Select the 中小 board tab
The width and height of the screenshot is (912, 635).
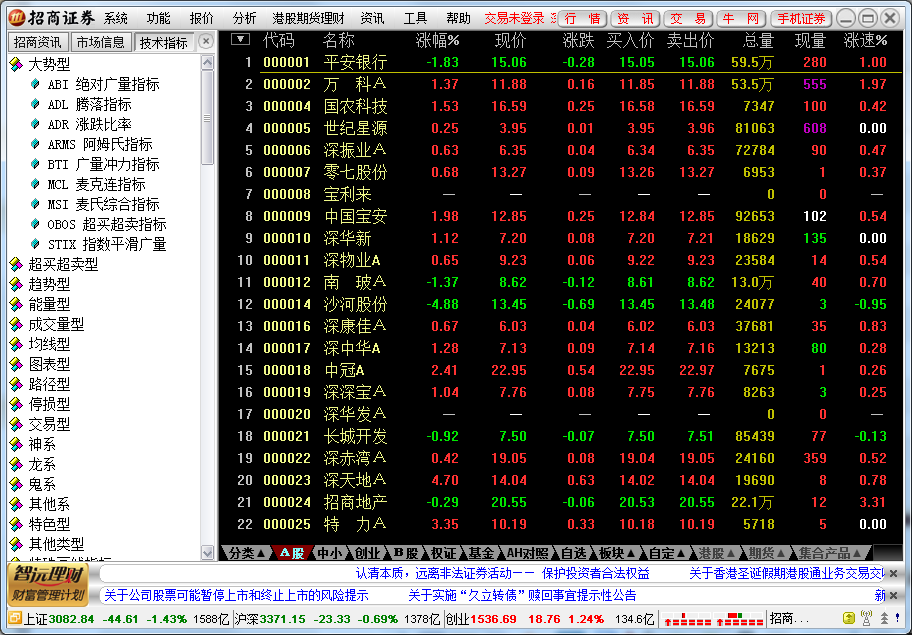[x=330, y=553]
